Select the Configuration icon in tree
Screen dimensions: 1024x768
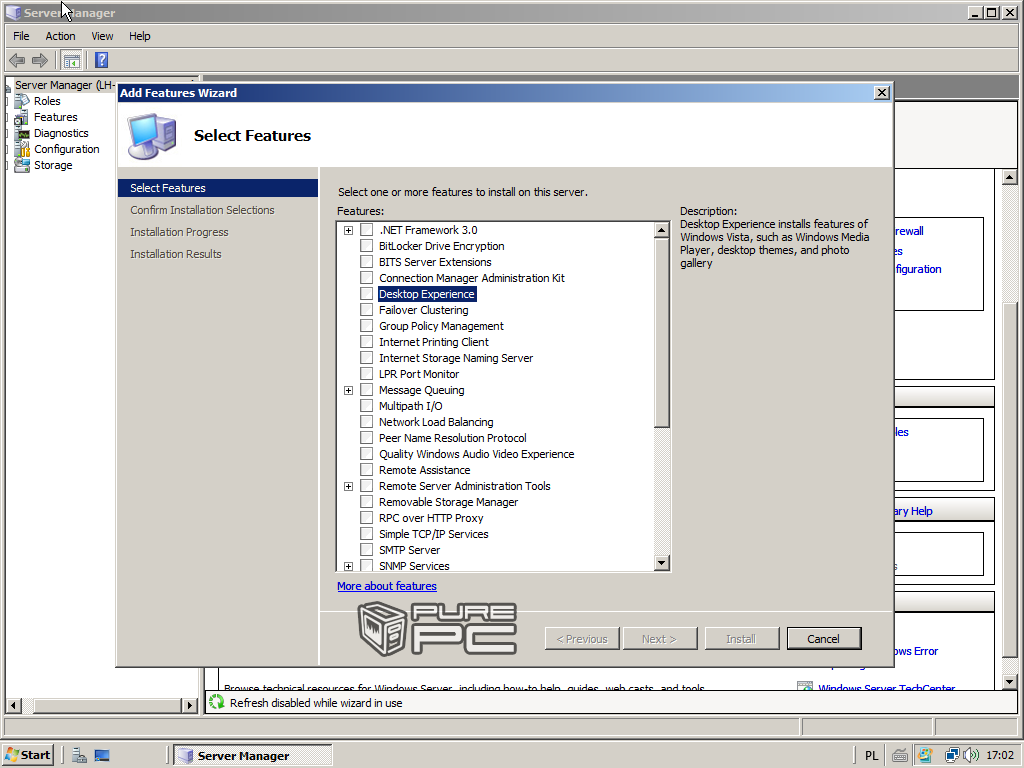[22, 150]
